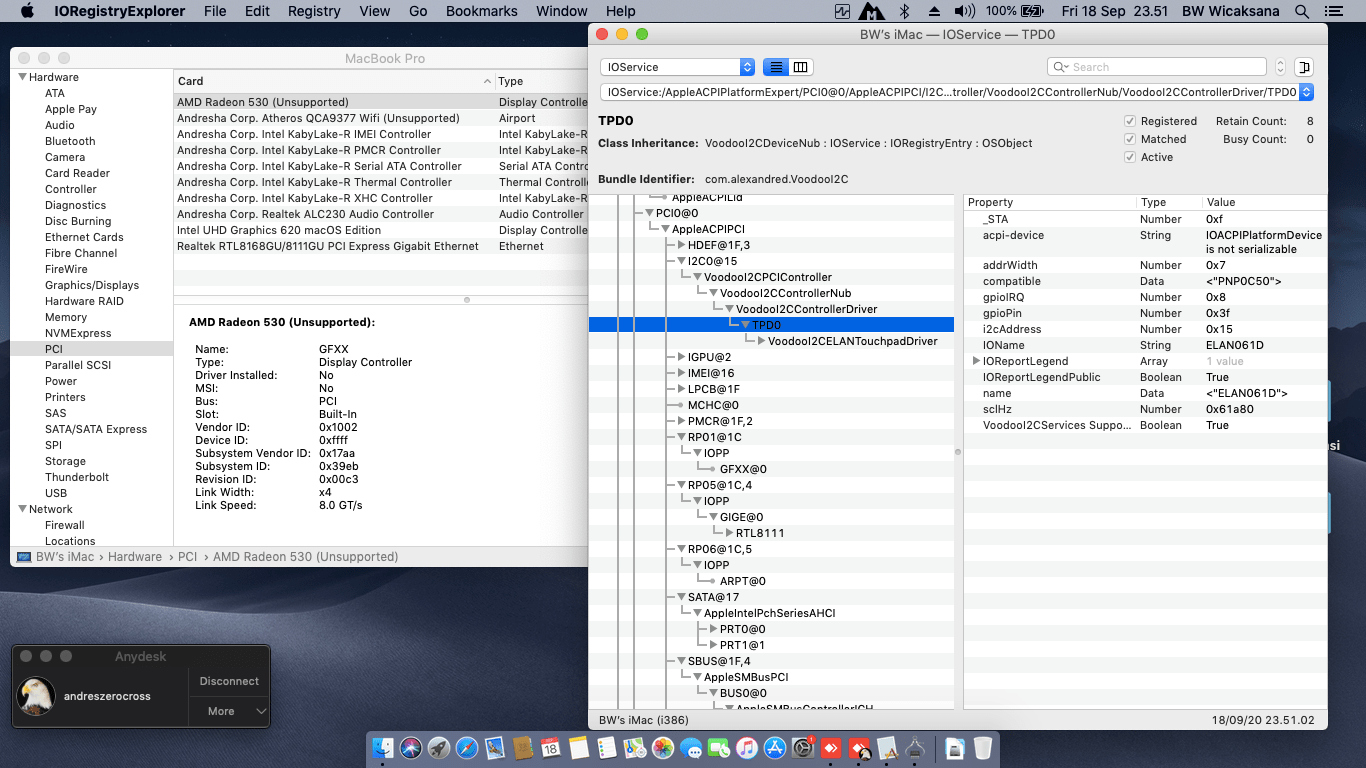1366x768 pixels.
Task: Open the View menu
Action: (375, 11)
